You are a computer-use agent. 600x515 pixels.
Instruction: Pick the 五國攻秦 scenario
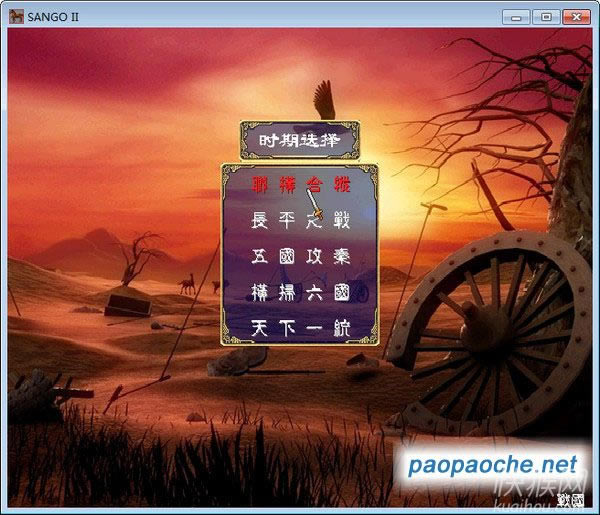tap(300, 256)
